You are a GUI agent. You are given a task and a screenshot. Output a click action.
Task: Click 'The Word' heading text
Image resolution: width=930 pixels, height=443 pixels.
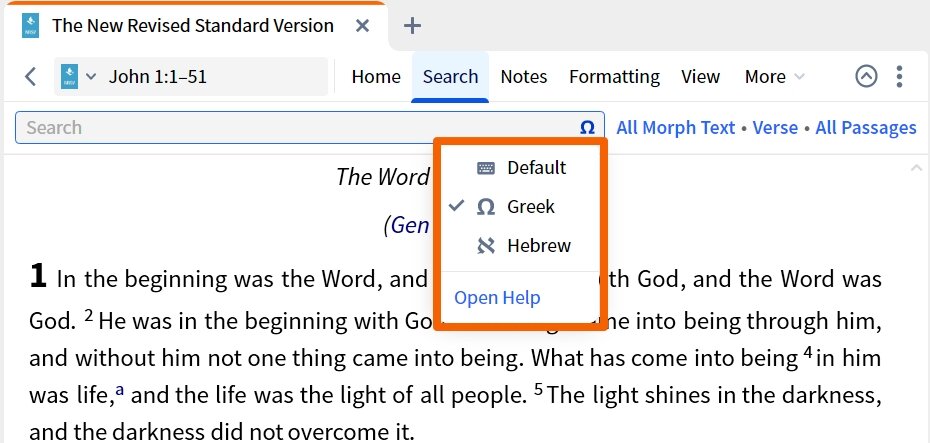383,177
